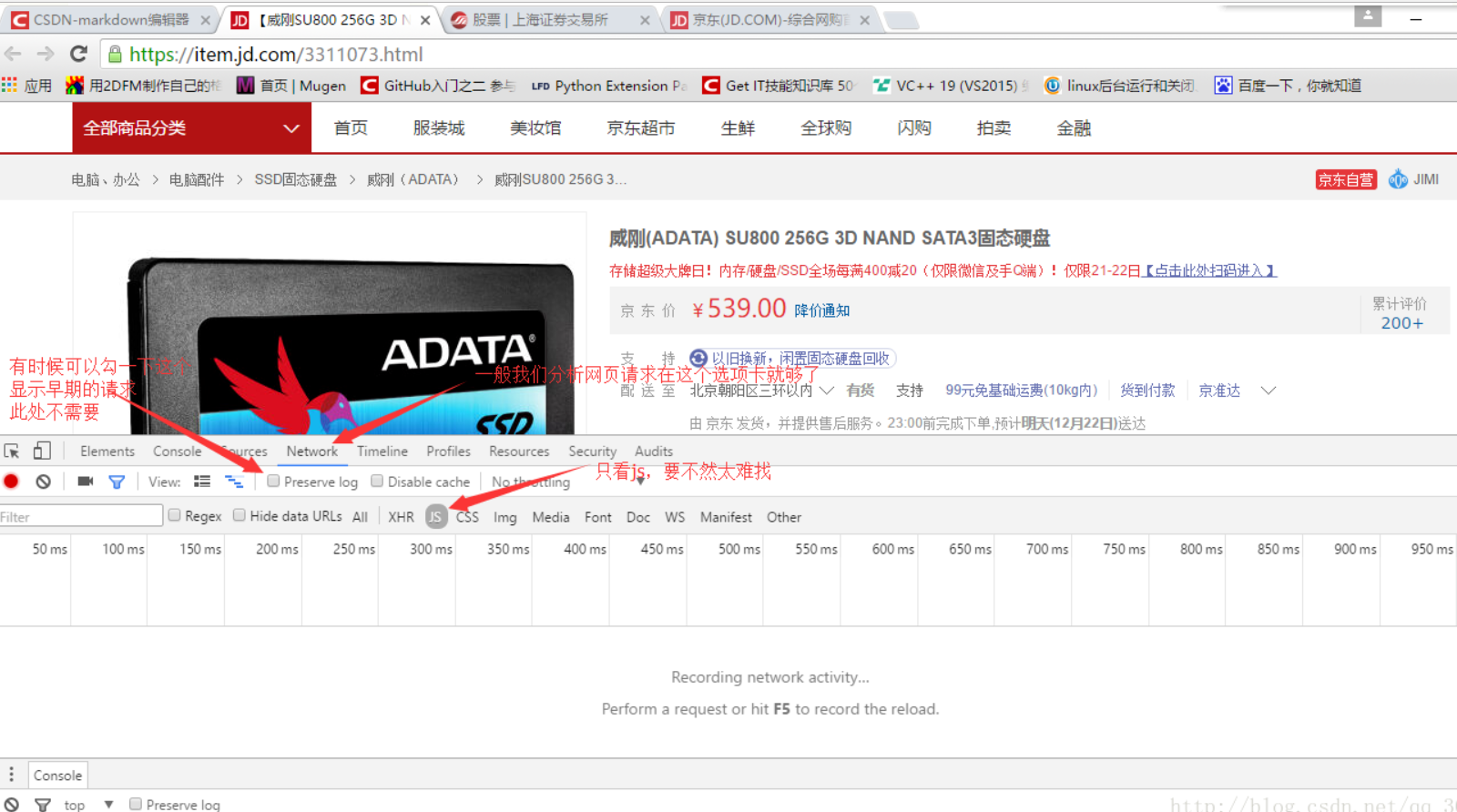Click the Chrome user profile icon
The height and width of the screenshot is (812, 1457).
click(x=1368, y=15)
